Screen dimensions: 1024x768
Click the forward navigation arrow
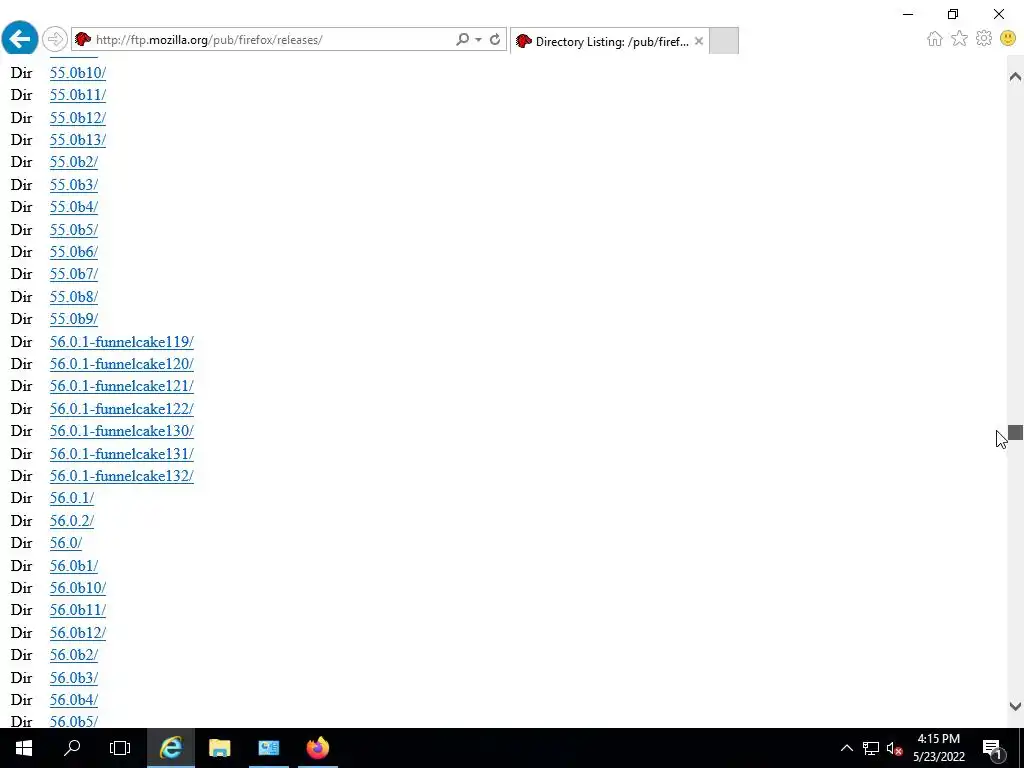click(55, 39)
